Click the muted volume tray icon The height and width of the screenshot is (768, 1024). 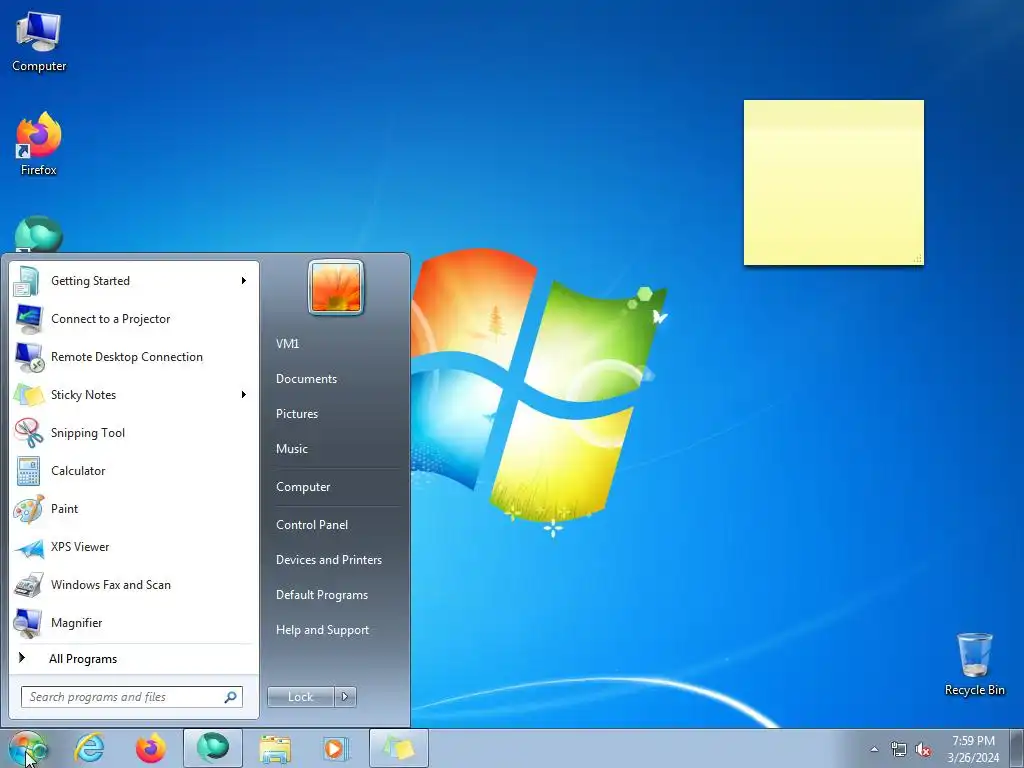point(923,749)
